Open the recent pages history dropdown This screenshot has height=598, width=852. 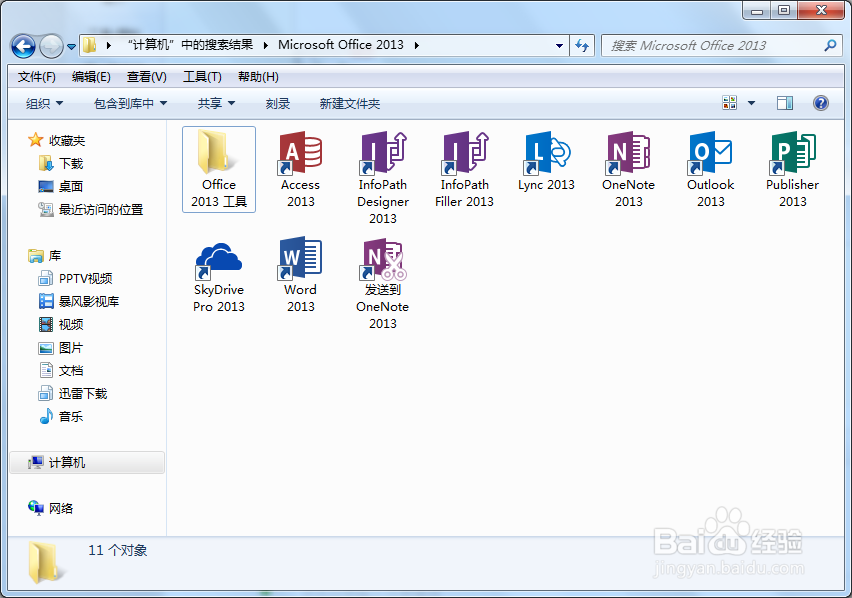(71, 47)
